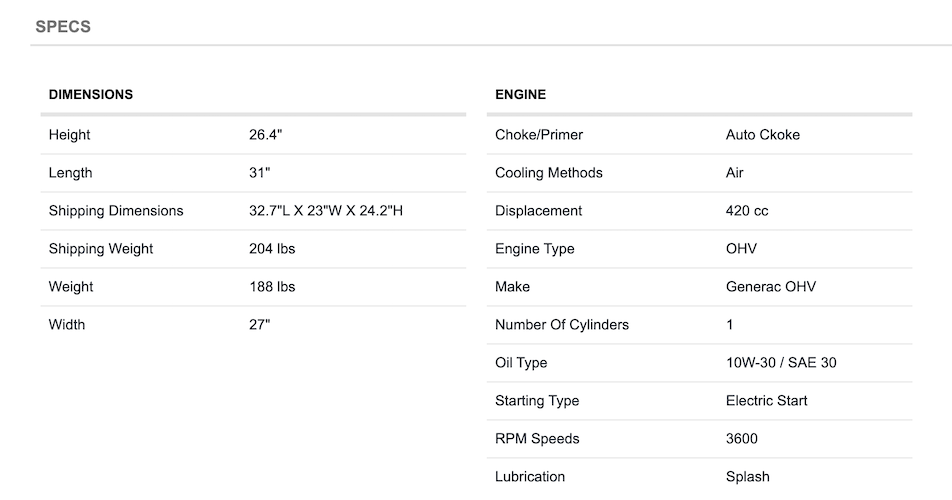
Task: Select the ENGINE table header
Action: pos(520,95)
